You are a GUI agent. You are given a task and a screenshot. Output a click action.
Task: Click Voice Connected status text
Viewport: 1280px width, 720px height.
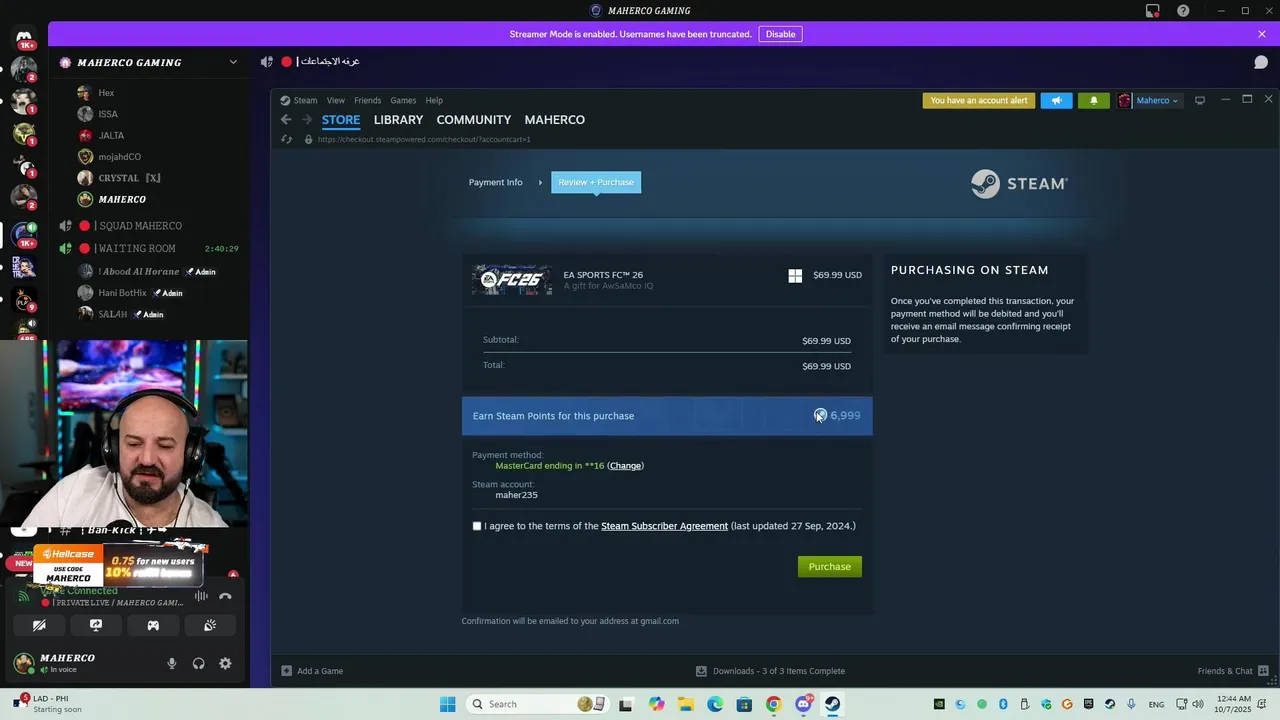point(80,591)
